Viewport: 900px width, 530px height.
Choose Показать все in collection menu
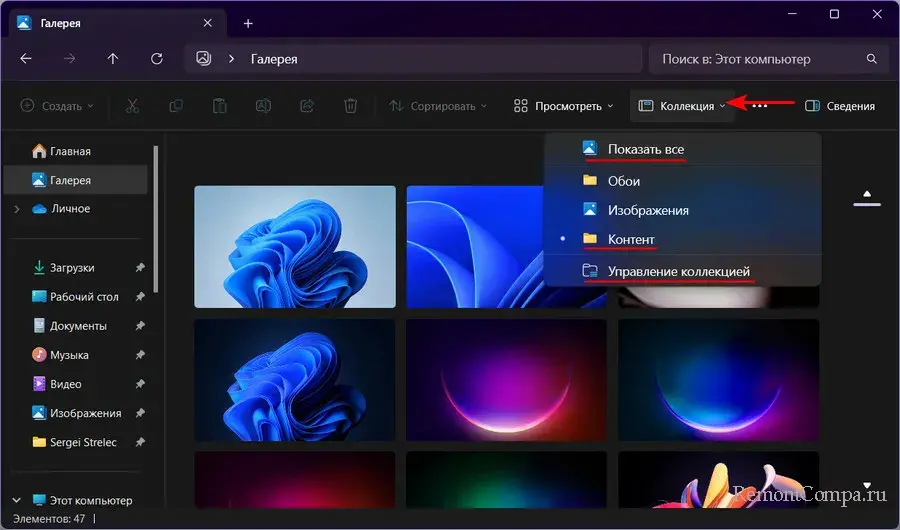pyautogui.click(x=645, y=150)
